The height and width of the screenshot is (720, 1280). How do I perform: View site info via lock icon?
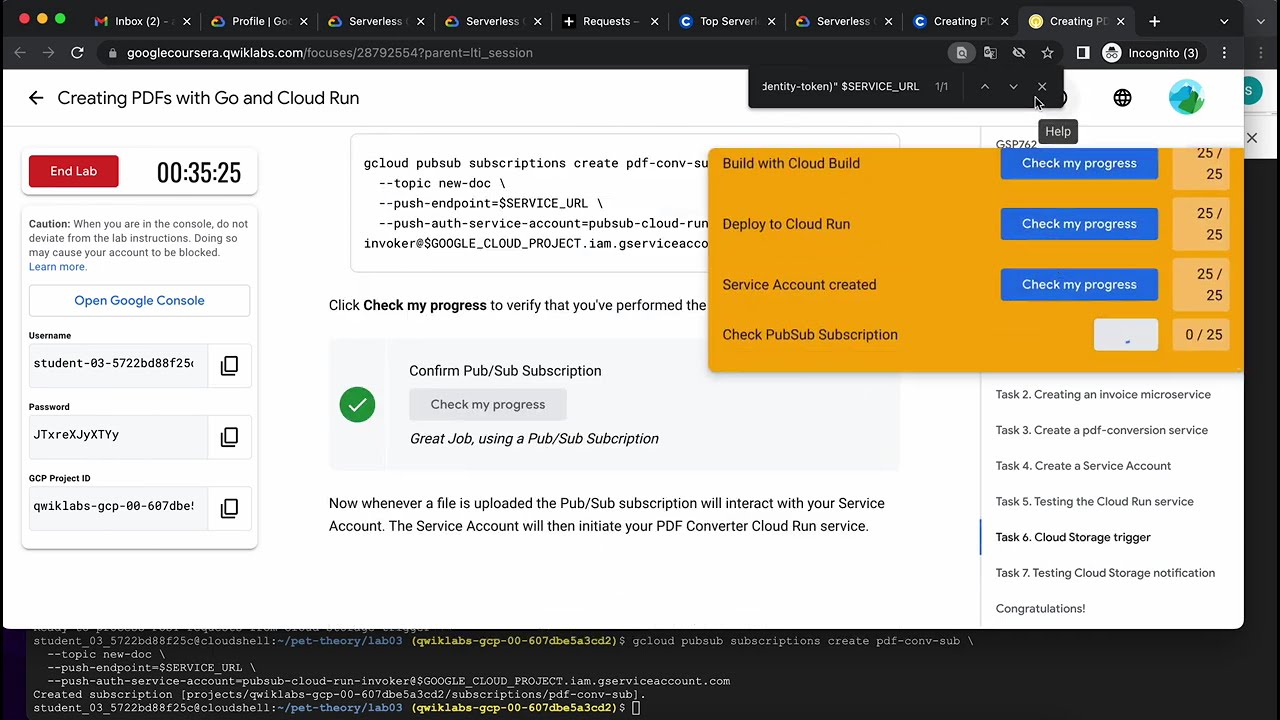point(112,53)
